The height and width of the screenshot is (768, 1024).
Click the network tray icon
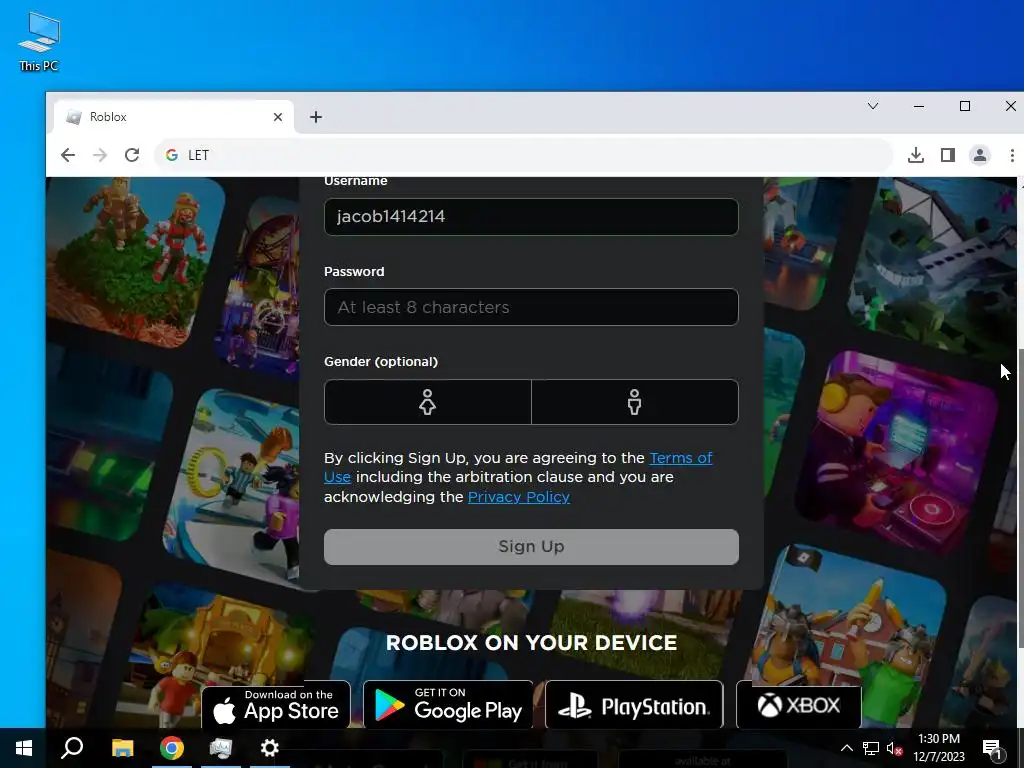[x=871, y=748]
